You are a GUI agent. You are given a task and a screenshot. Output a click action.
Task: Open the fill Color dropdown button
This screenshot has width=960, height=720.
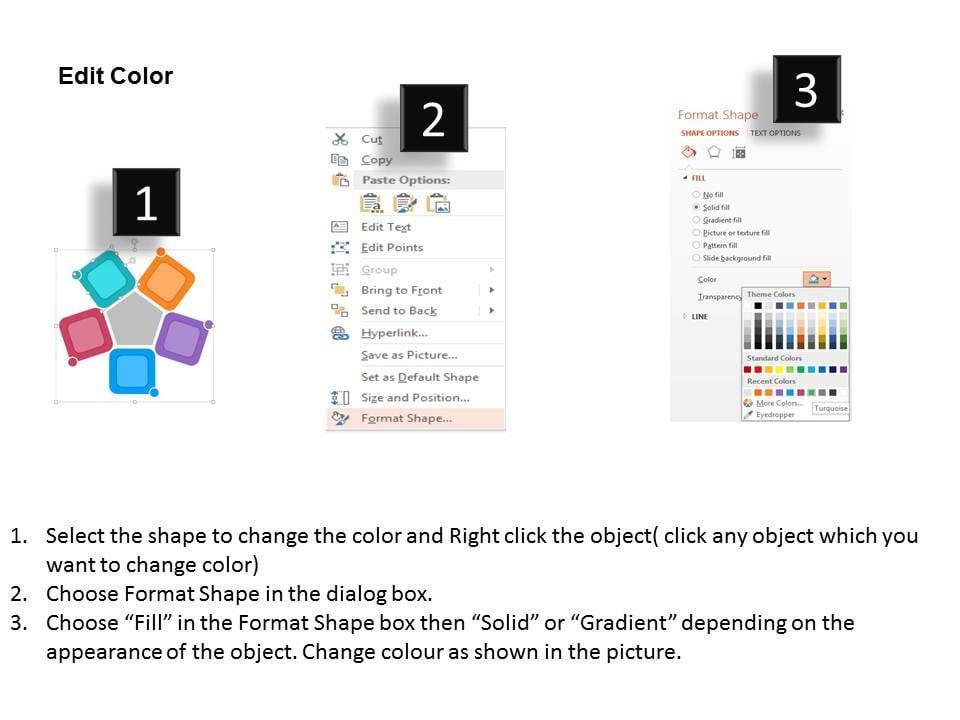(x=816, y=279)
